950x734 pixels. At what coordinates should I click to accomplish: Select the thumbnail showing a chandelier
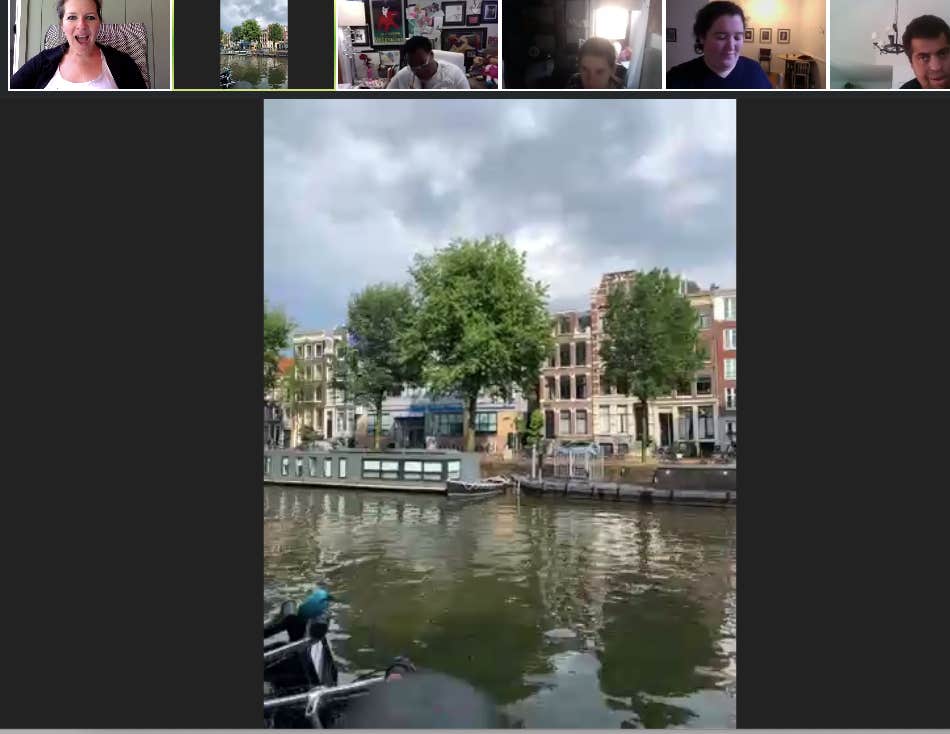[x=889, y=45]
